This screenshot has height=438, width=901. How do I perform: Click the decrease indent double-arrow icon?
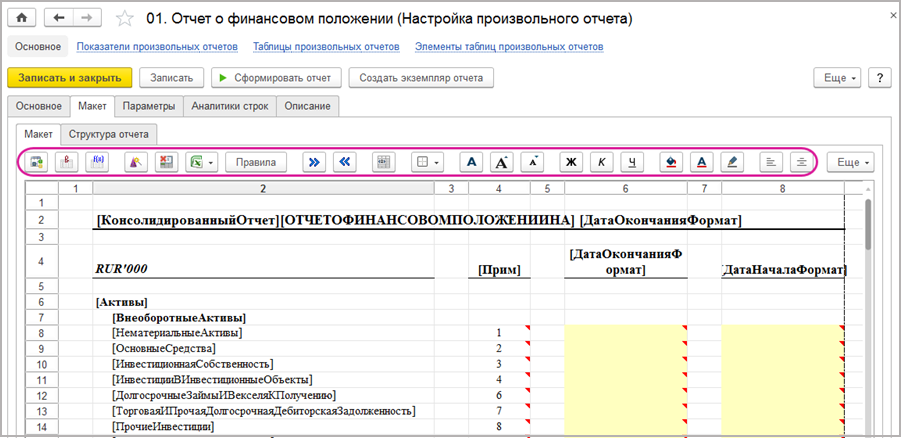click(x=343, y=161)
